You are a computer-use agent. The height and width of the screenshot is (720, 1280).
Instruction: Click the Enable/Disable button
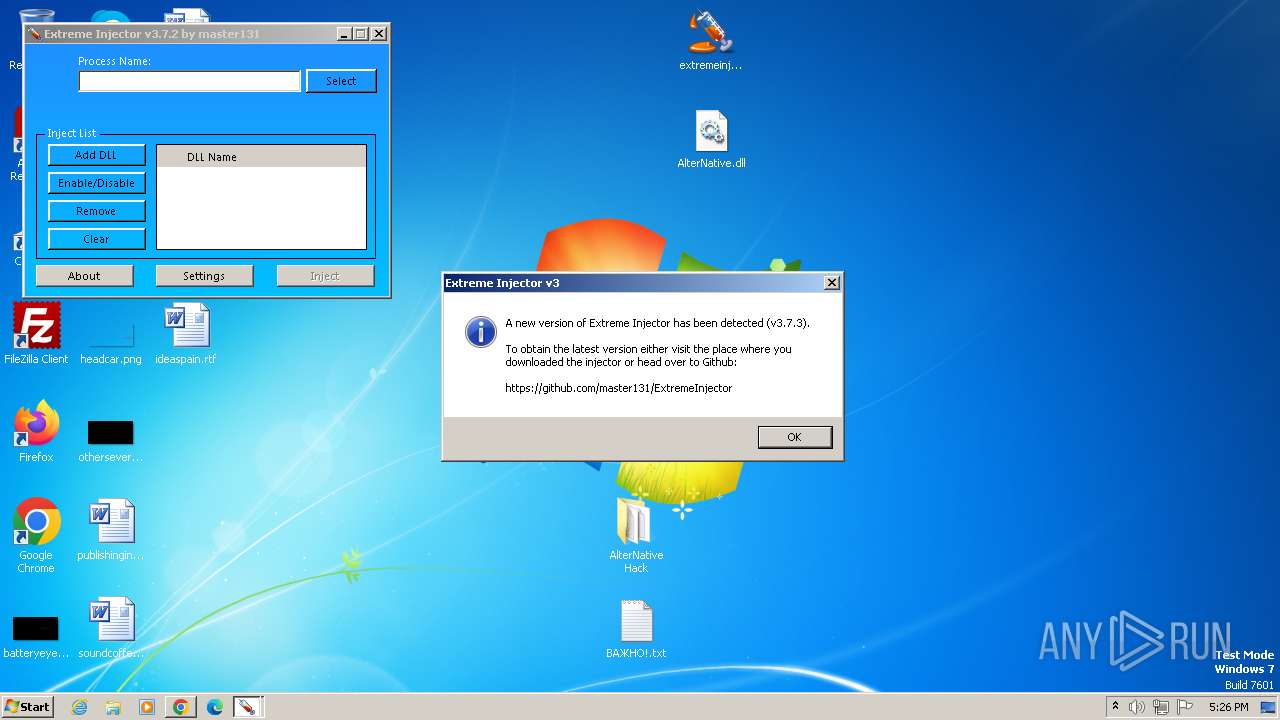tap(97, 183)
